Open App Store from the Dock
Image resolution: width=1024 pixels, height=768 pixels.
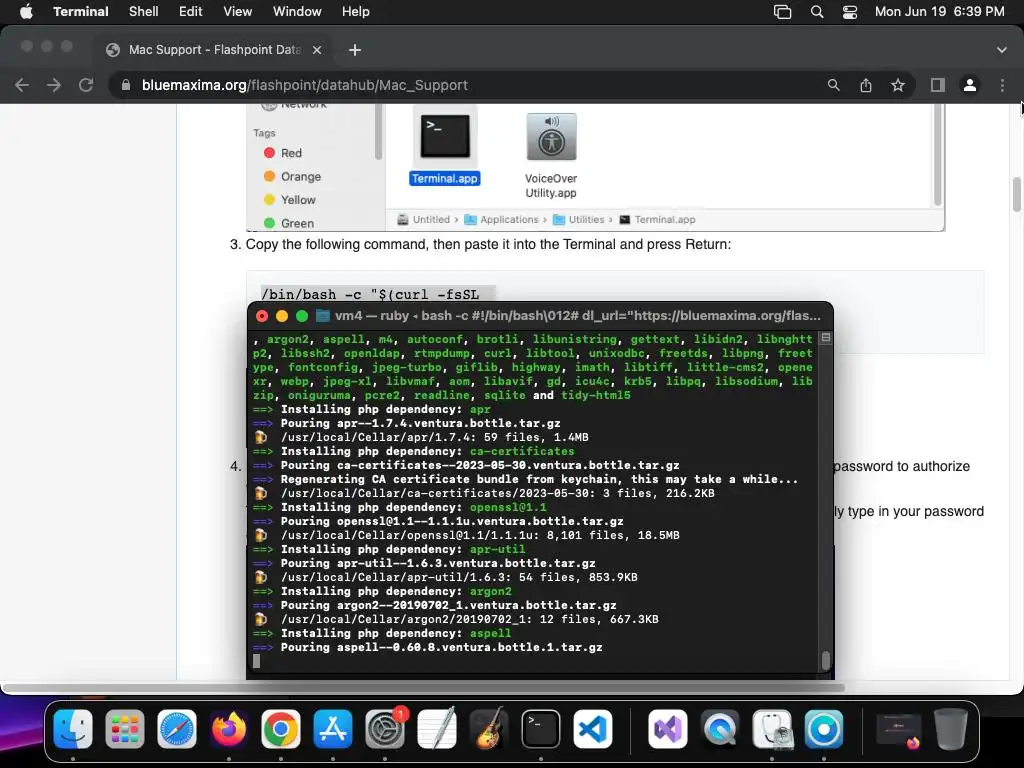tap(332, 729)
